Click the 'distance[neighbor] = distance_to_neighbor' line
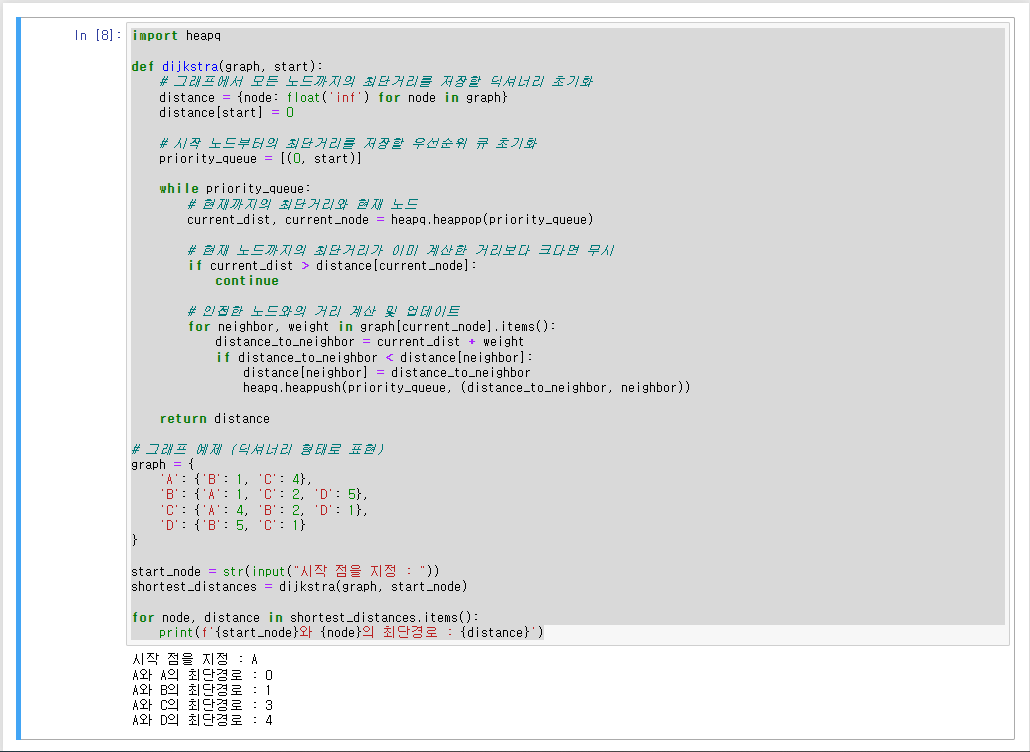 [x=386, y=372]
